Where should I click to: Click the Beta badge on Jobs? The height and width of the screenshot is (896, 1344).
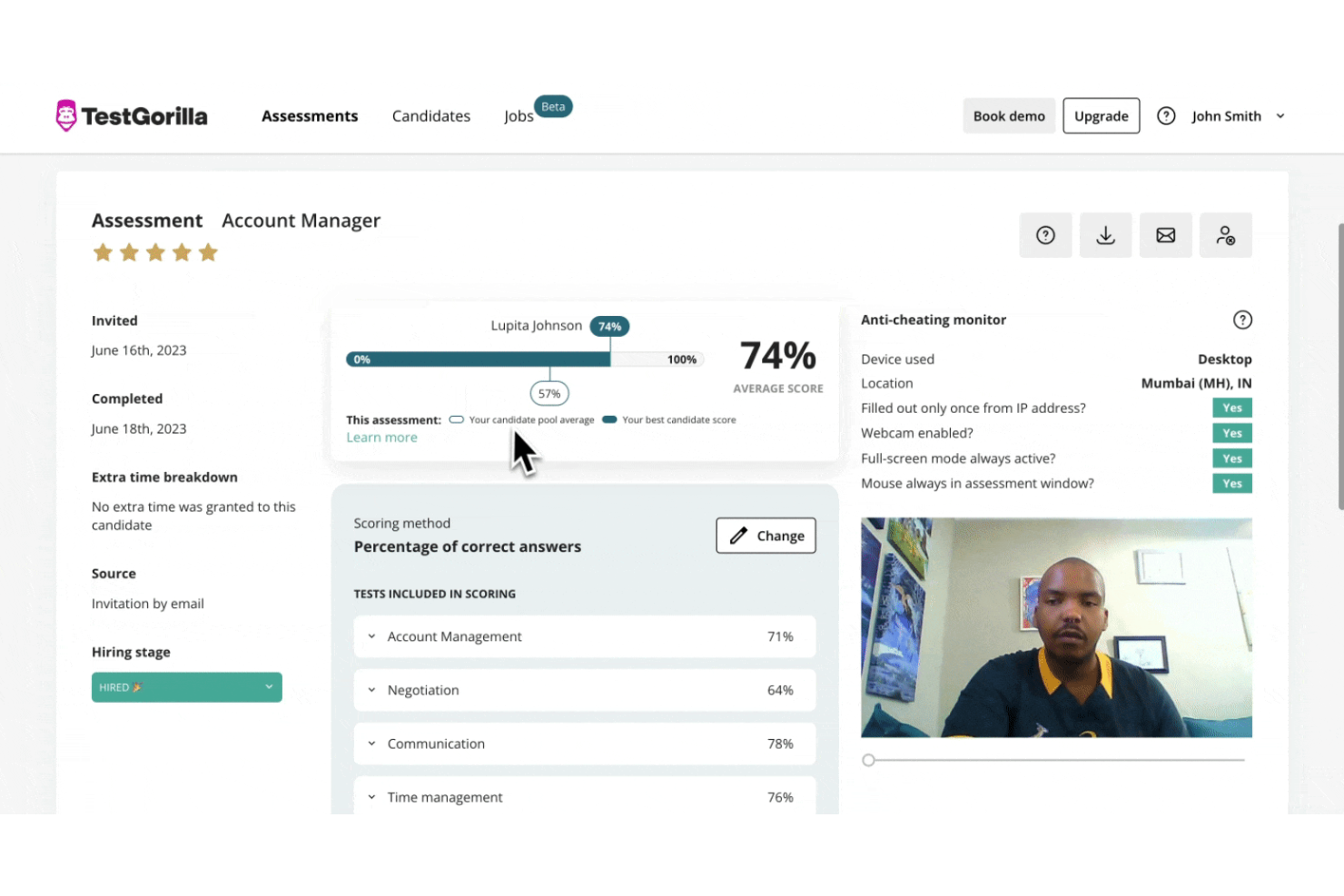pos(553,106)
